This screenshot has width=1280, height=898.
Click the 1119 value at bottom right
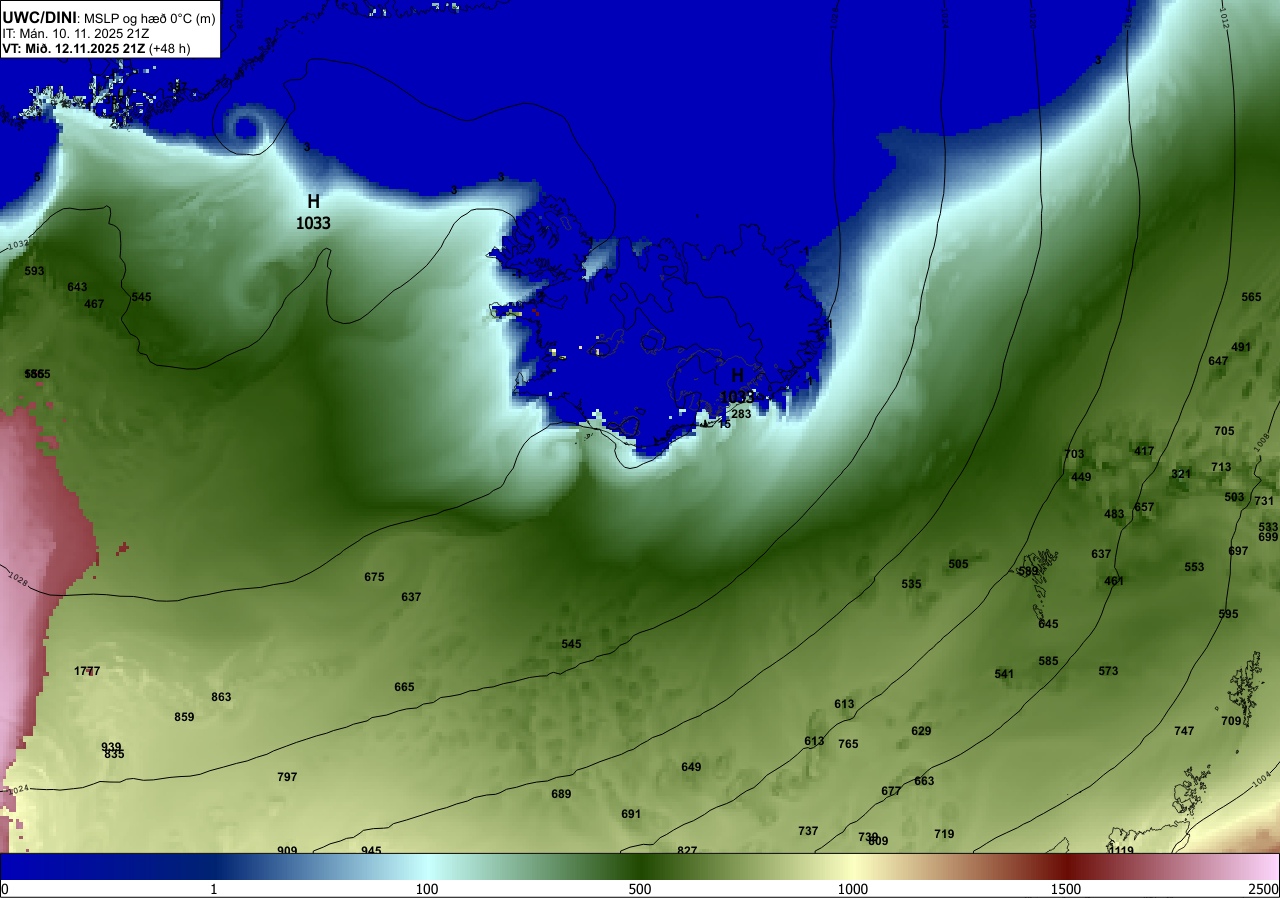pos(1121,850)
